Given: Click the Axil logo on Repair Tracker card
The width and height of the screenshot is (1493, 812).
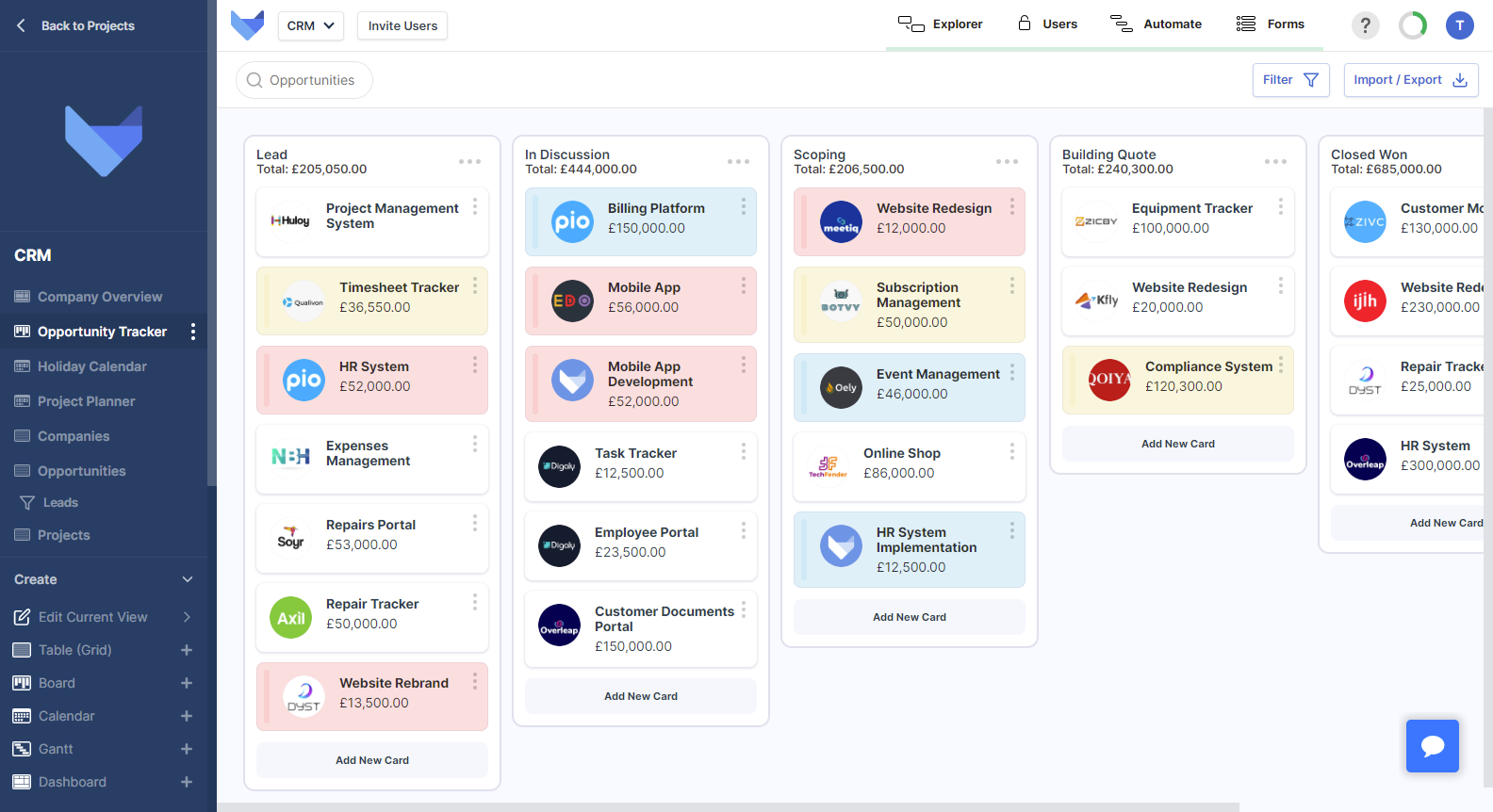Looking at the screenshot, I should click(x=290, y=618).
